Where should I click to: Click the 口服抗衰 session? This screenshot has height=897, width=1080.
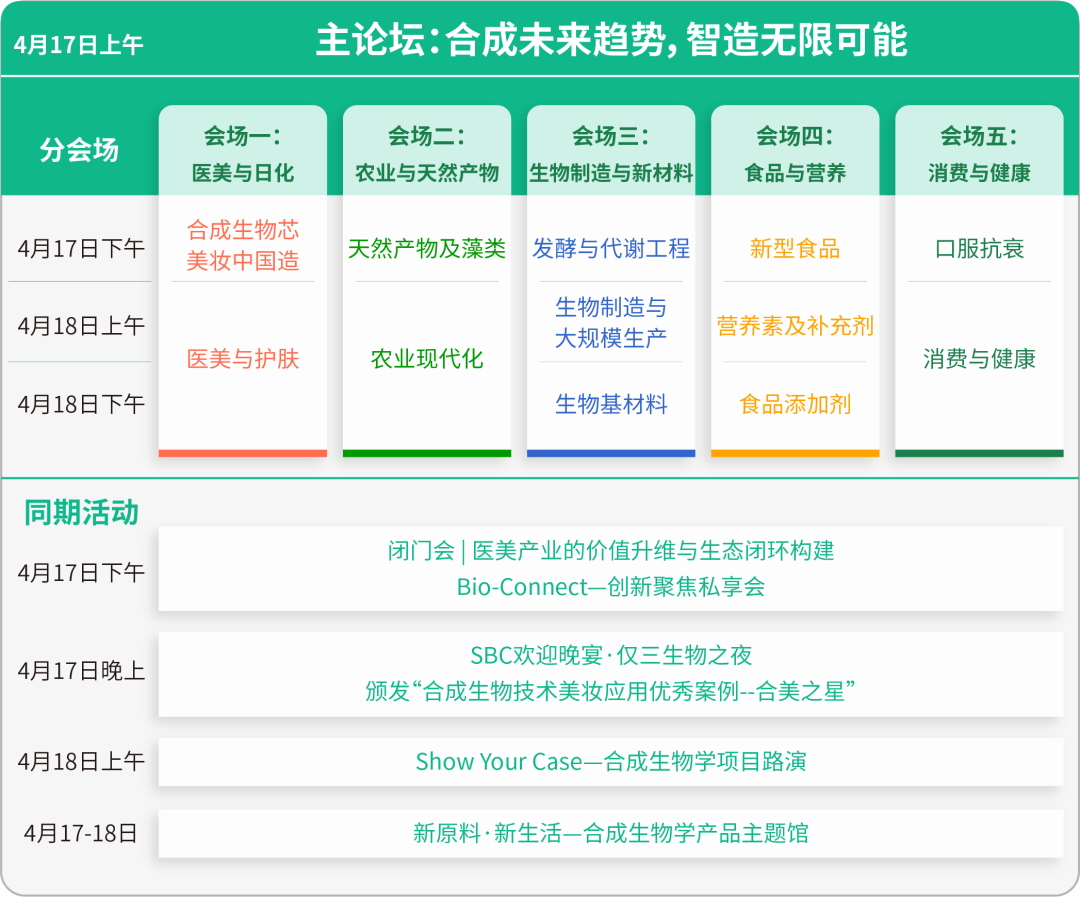[x=979, y=249]
